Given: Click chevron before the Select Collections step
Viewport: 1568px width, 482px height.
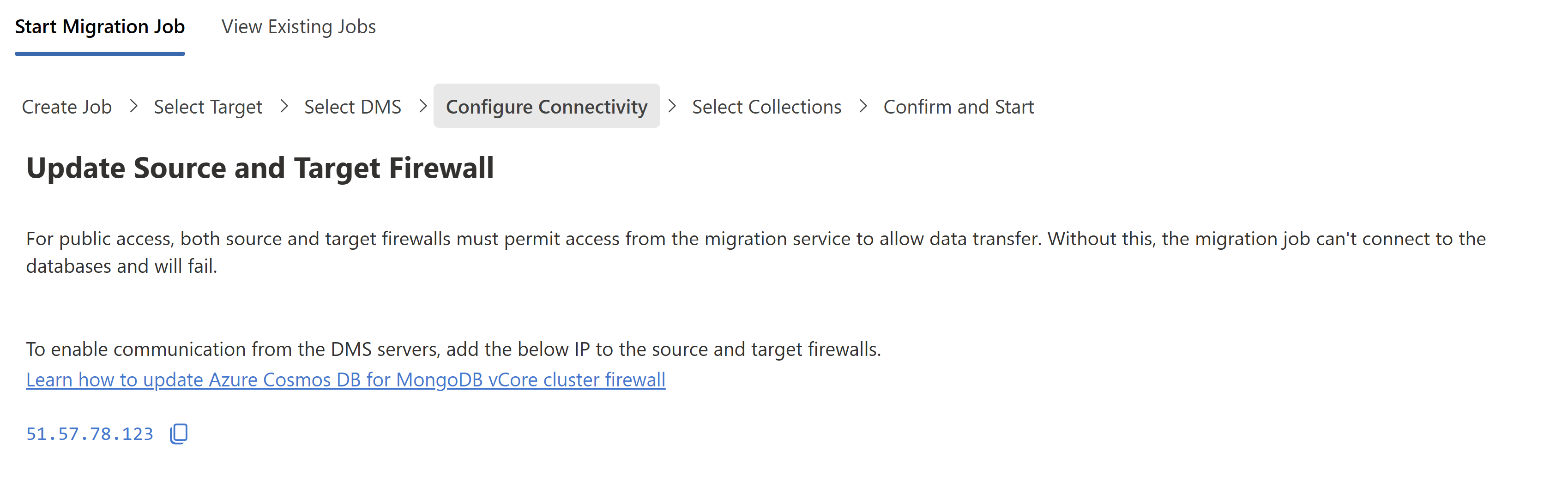Looking at the screenshot, I should 672,107.
